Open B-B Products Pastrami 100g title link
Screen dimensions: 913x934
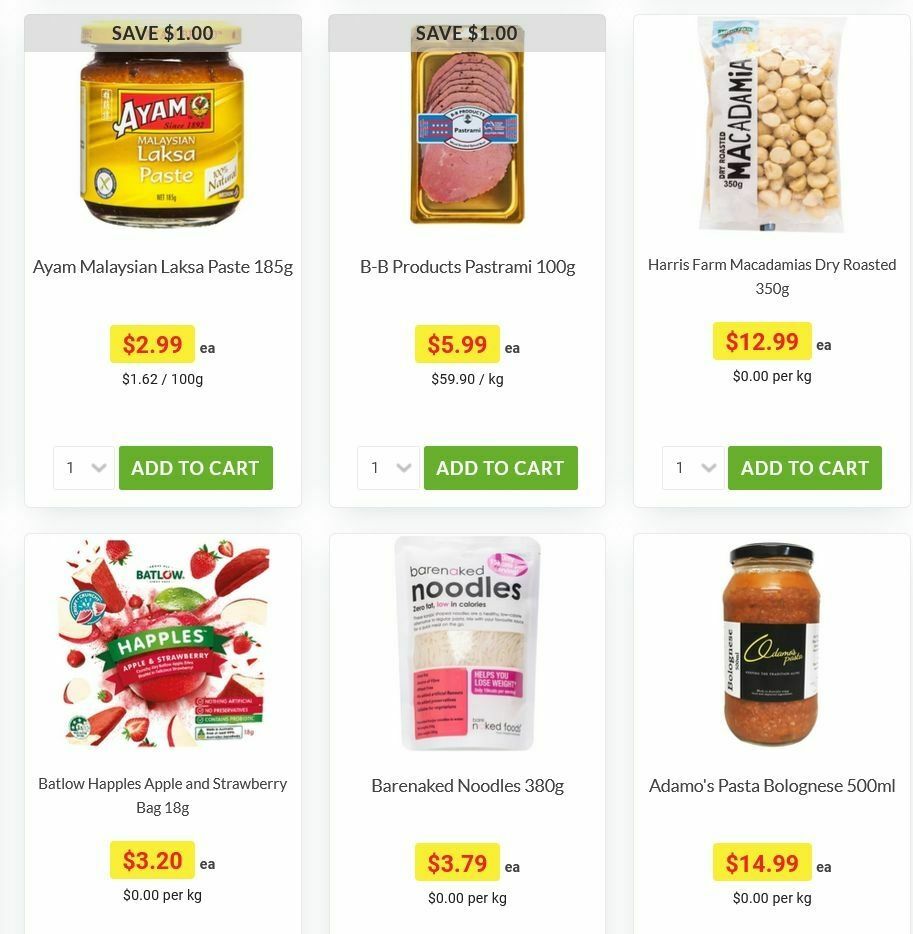(468, 267)
